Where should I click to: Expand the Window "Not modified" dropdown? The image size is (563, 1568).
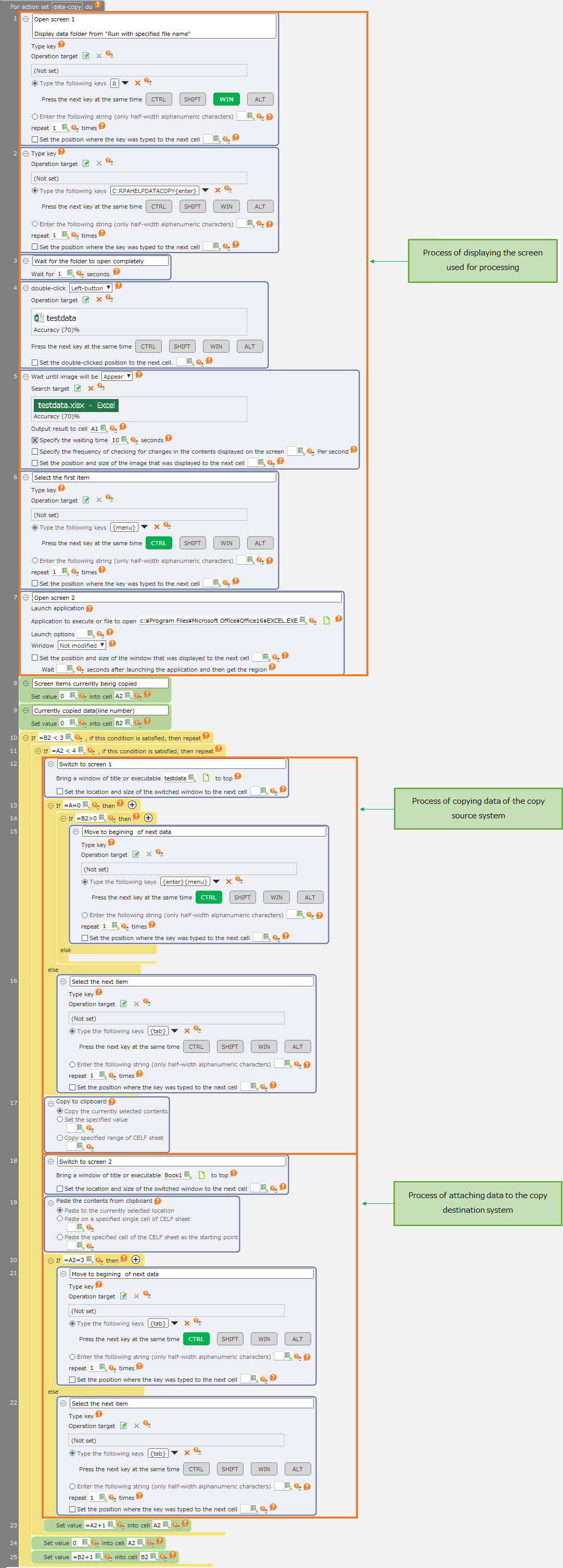click(82, 645)
